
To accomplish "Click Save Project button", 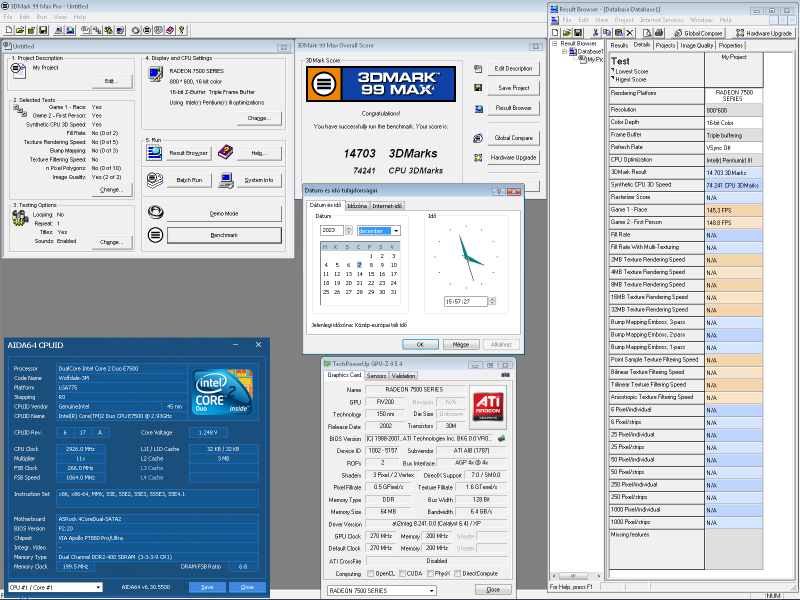I will pos(513,88).
